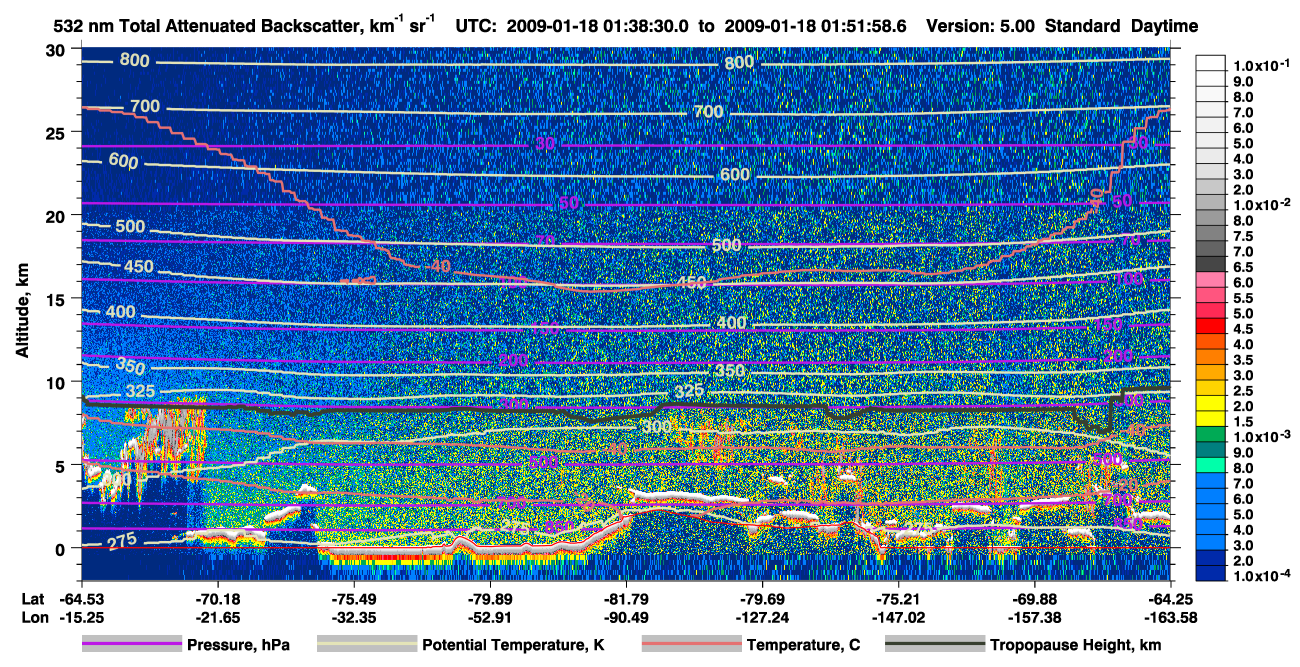Viewport: 1300px width, 667px height.
Task: Click the latitude value '-64.25'
Action: click(1170, 598)
